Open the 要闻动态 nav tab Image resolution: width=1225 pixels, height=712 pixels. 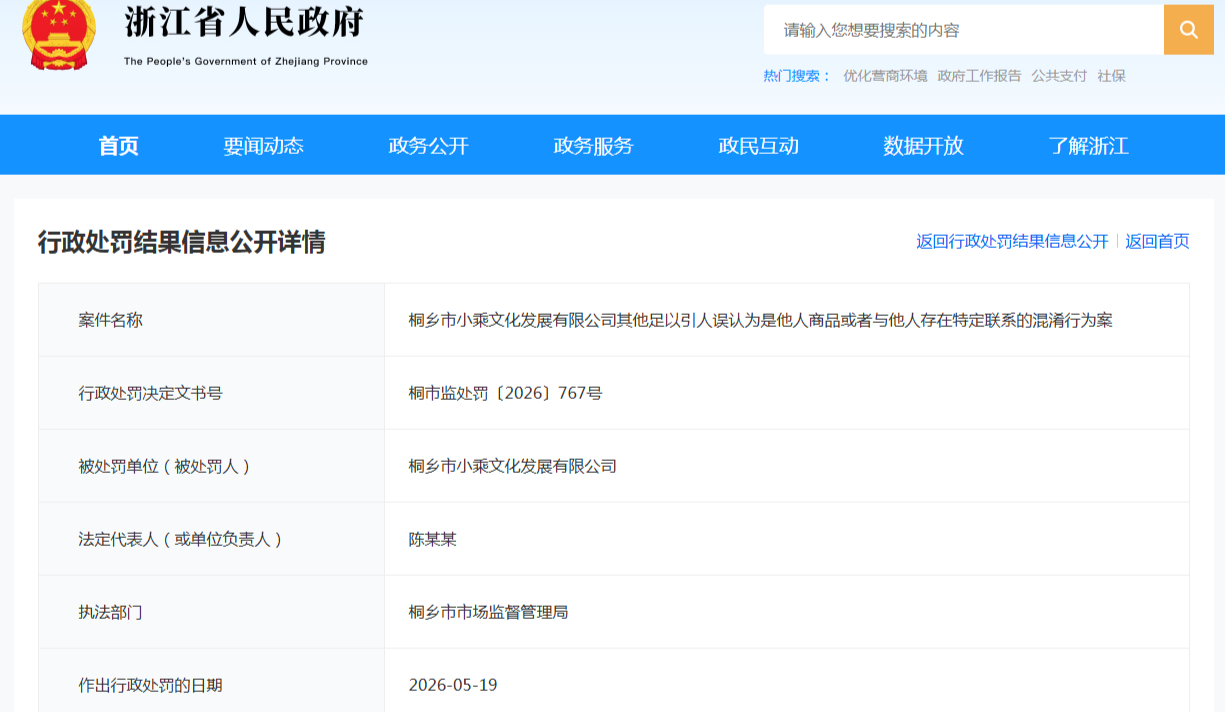pos(263,145)
